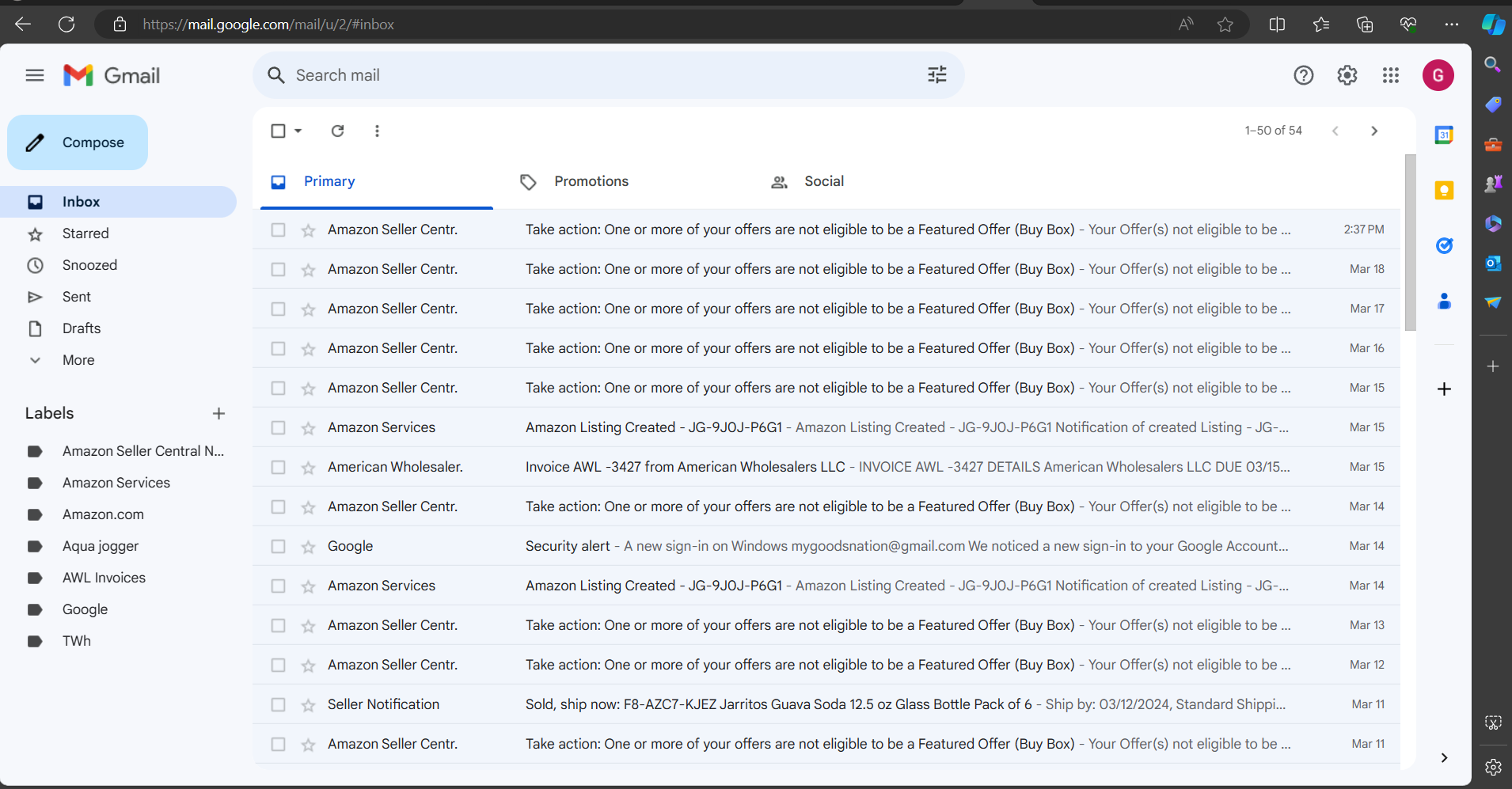Star the Seller Notification email
Image resolution: width=1512 pixels, height=789 pixels.
tap(308, 704)
